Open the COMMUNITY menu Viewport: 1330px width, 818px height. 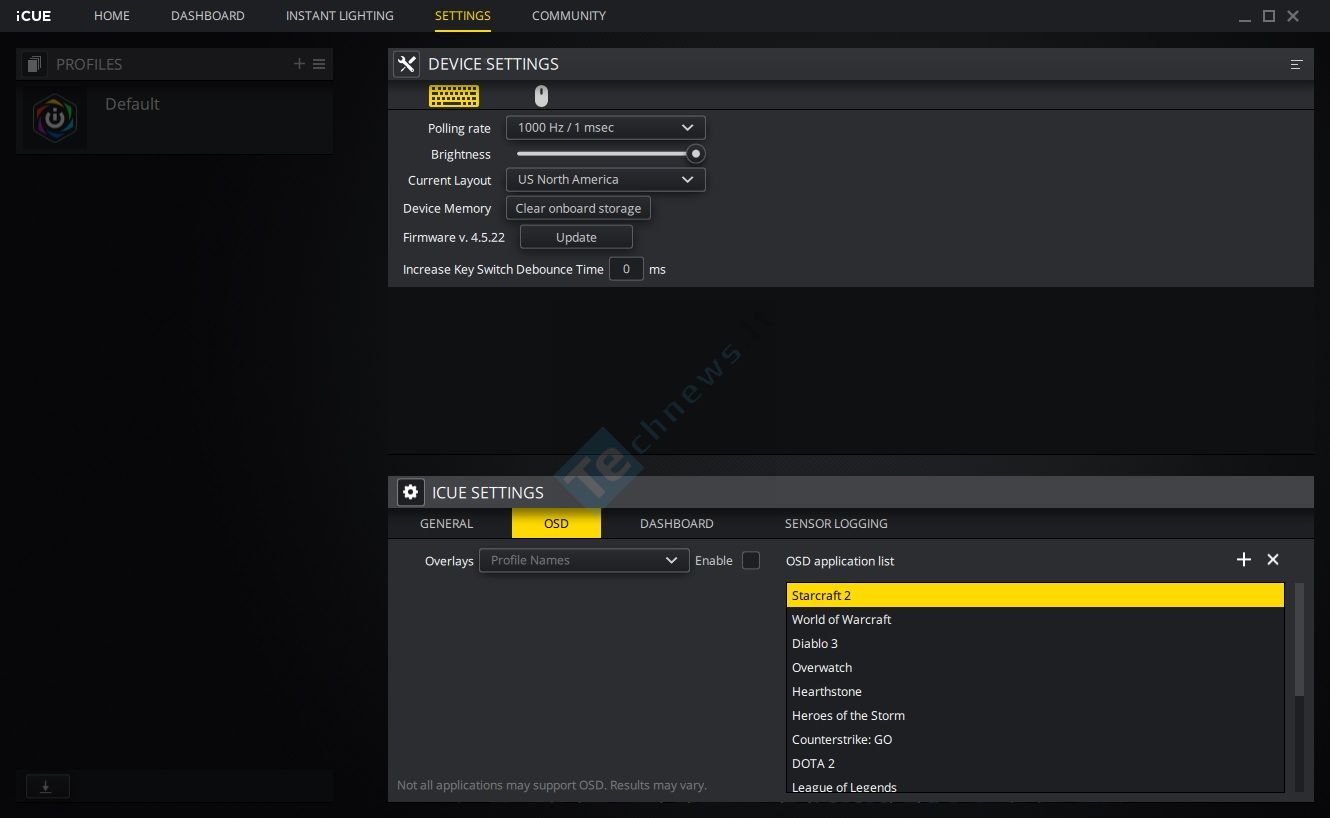point(569,16)
